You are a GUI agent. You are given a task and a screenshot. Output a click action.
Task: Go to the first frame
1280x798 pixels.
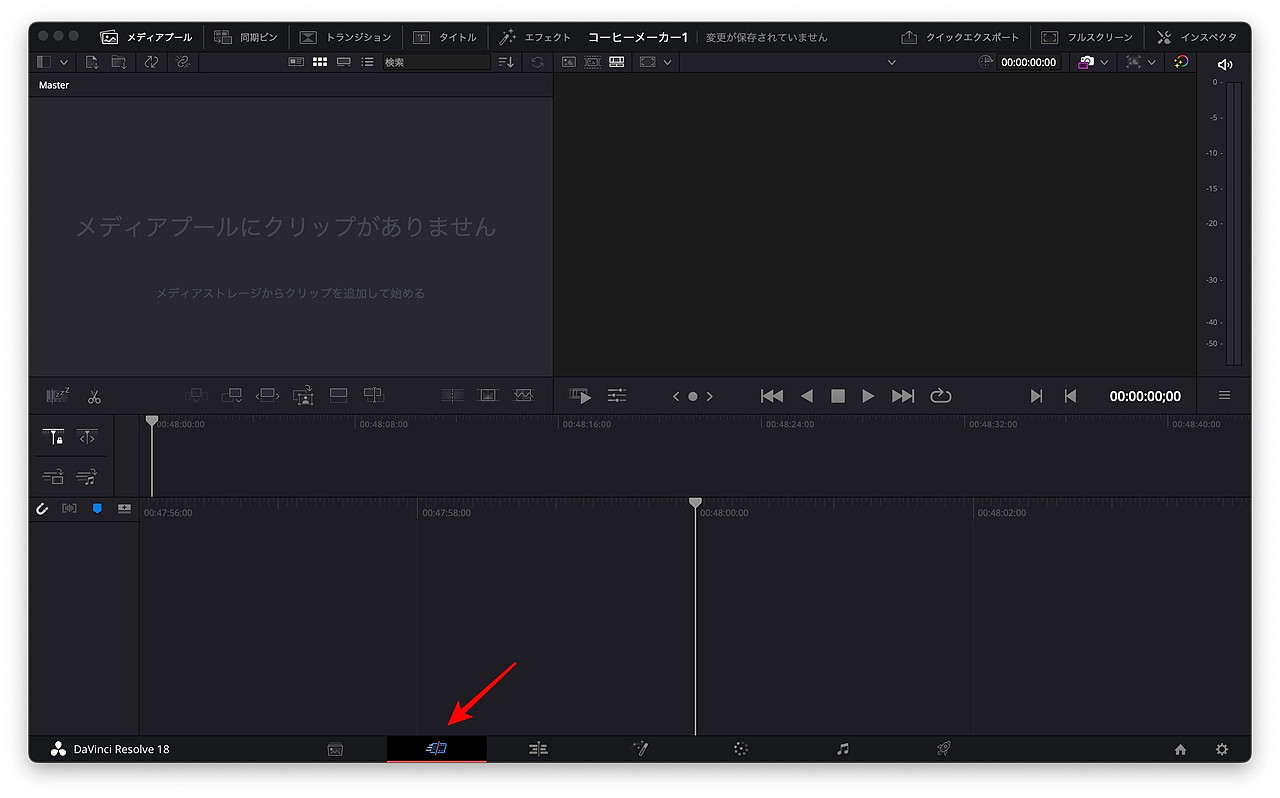772,396
